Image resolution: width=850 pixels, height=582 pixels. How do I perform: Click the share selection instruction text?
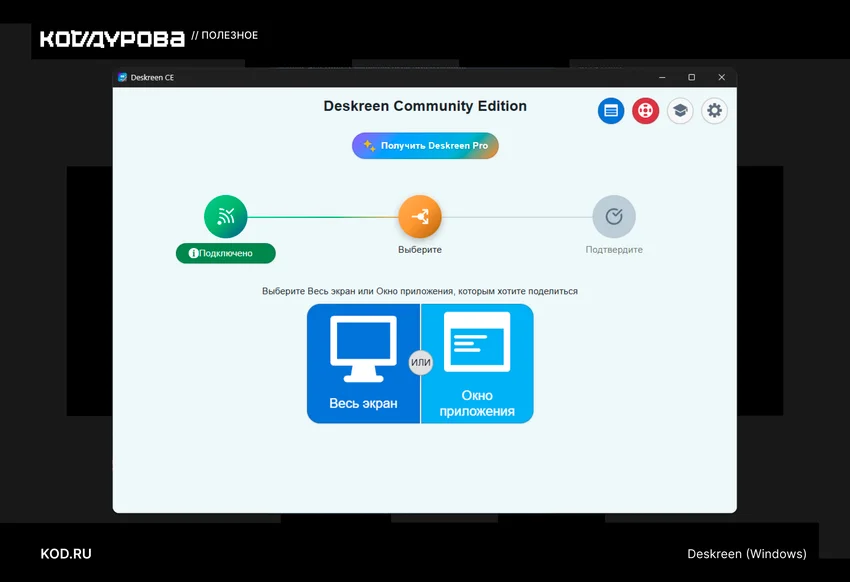420,291
